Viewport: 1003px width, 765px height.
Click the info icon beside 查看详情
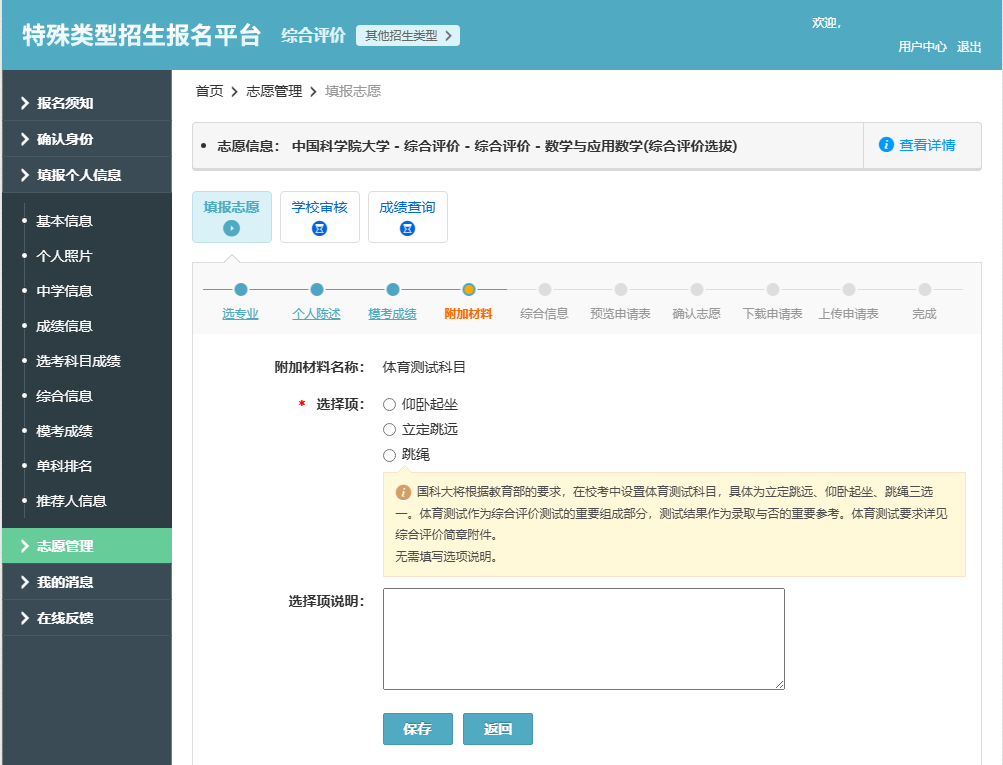click(885, 144)
